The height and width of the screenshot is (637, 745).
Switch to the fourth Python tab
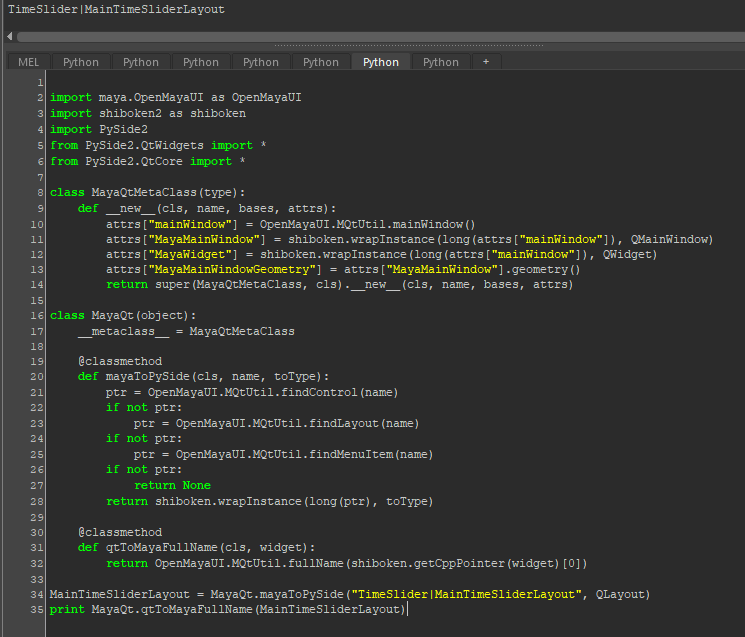coord(261,62)
